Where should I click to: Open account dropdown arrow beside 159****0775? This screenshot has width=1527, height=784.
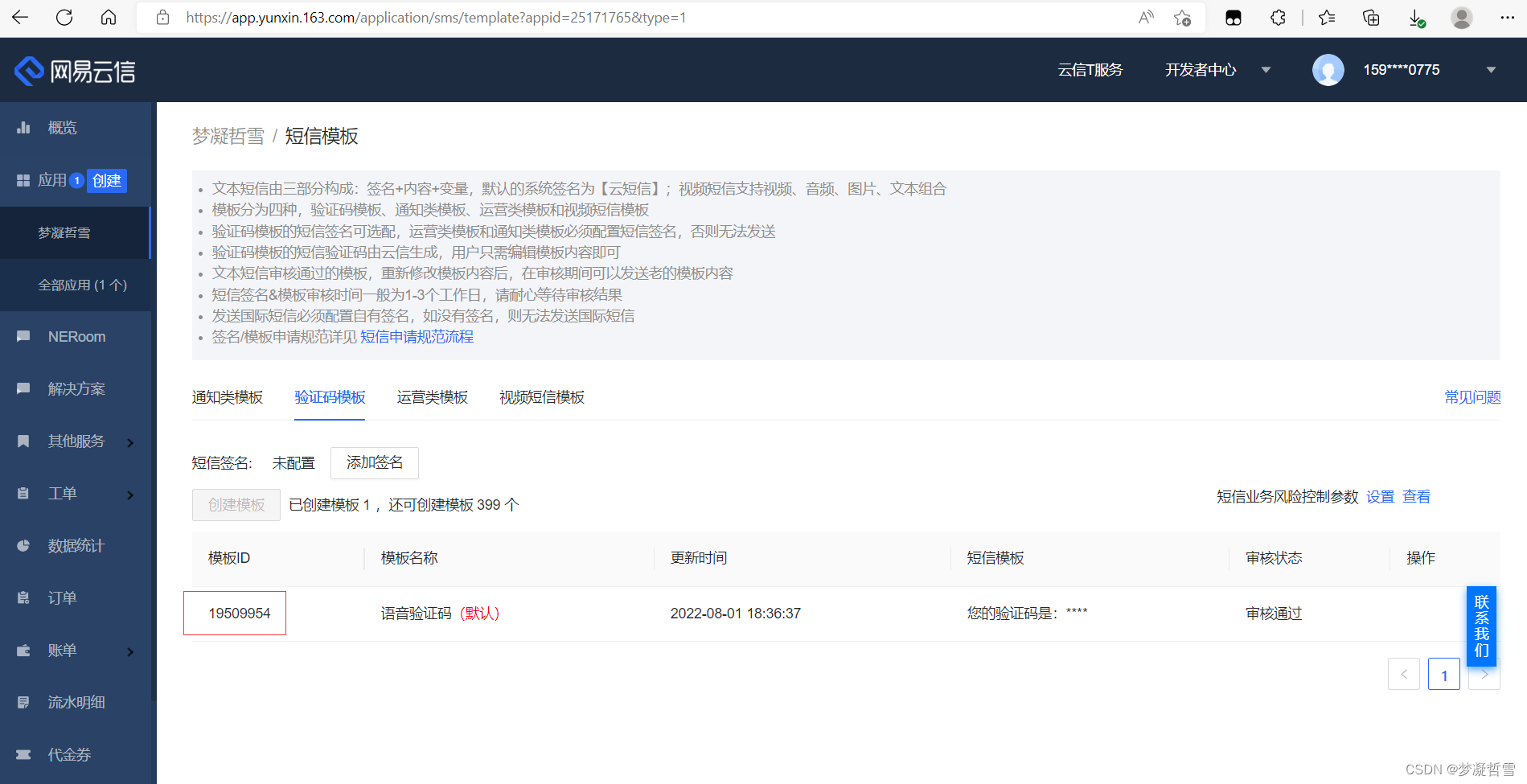(1491, 70)
